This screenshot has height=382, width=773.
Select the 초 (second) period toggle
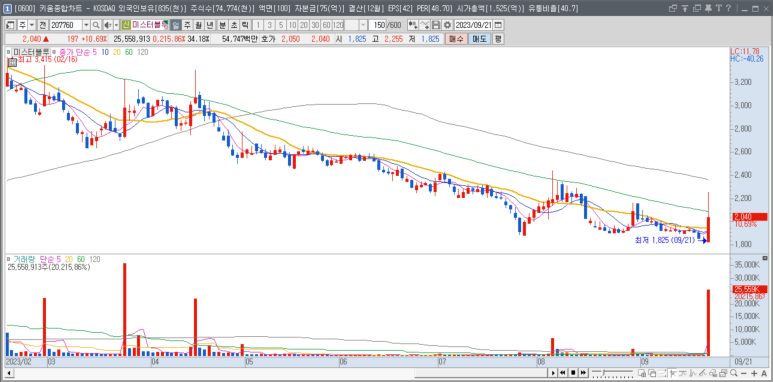(x=234, y=25)
